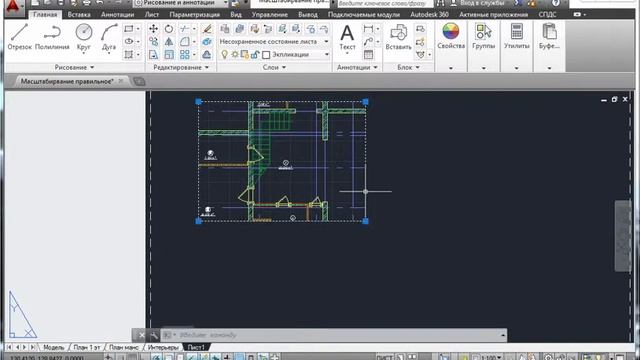Screen dimensions: 640x360
Task: Click the Offset tool icon
Action: coord(207,54)
